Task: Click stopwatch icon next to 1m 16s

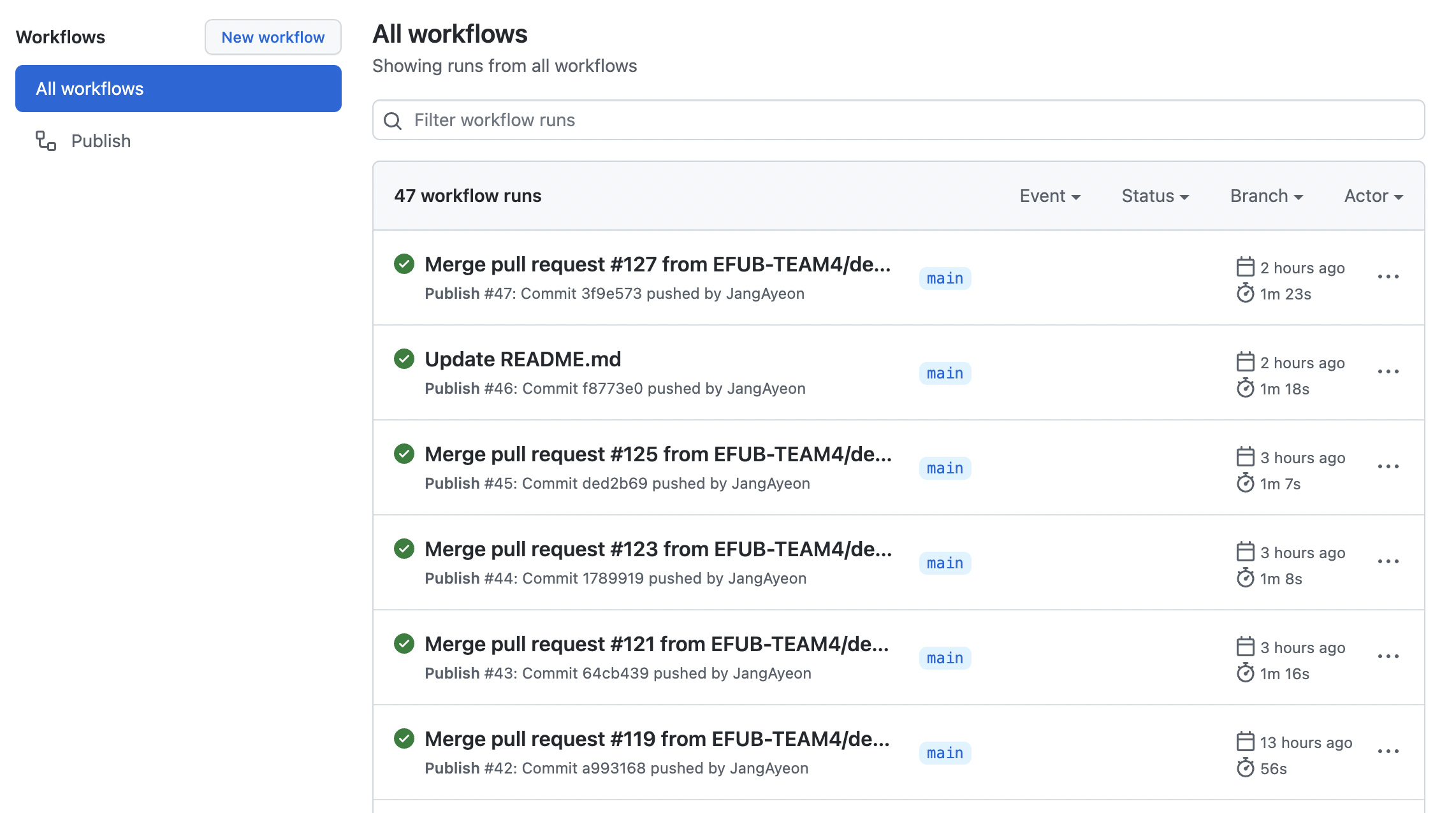Action: (1245, 673)
